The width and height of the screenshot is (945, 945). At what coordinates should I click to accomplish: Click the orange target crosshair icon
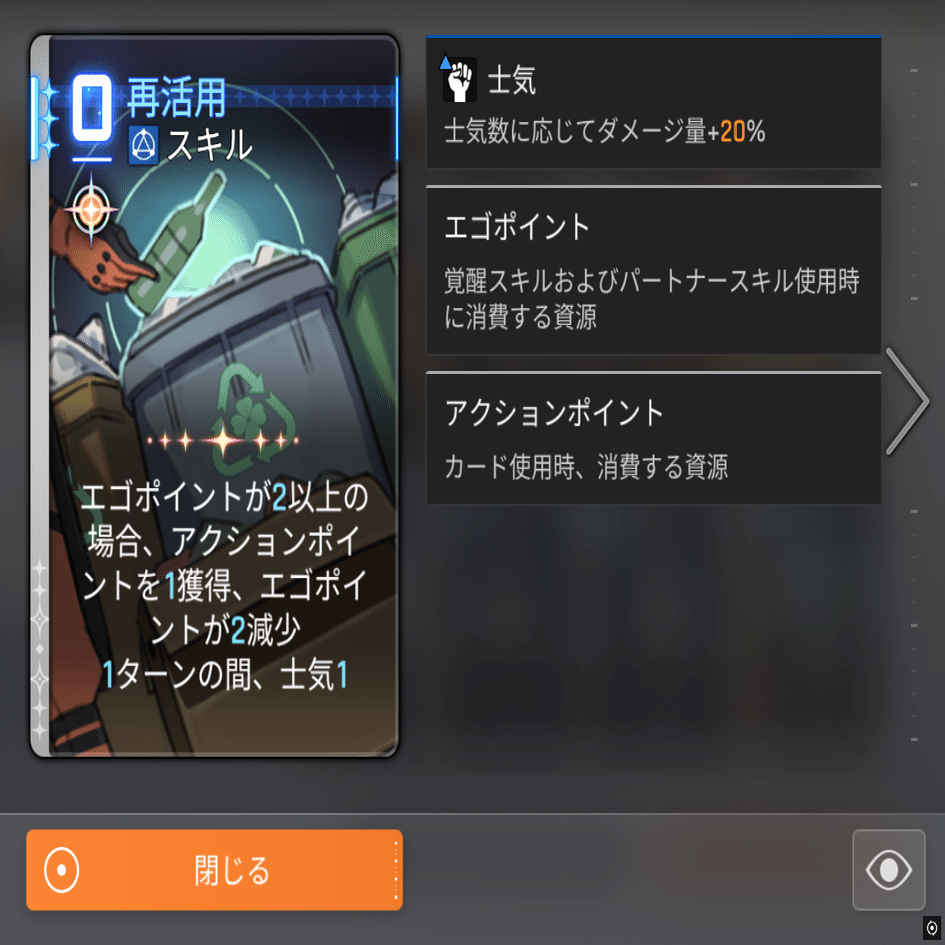(92, 209)
